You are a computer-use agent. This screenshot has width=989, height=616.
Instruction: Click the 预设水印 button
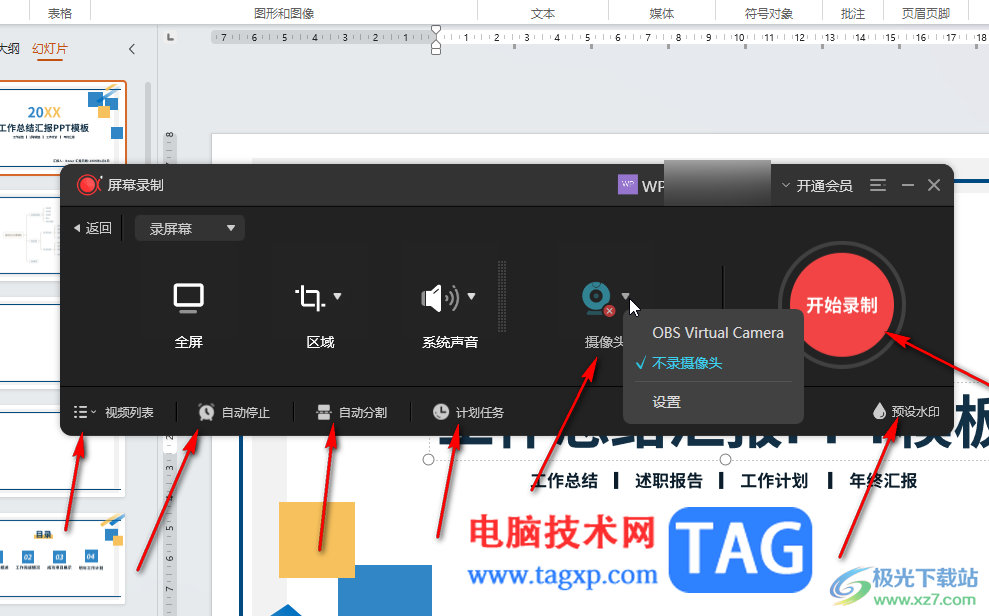[906, 412]
